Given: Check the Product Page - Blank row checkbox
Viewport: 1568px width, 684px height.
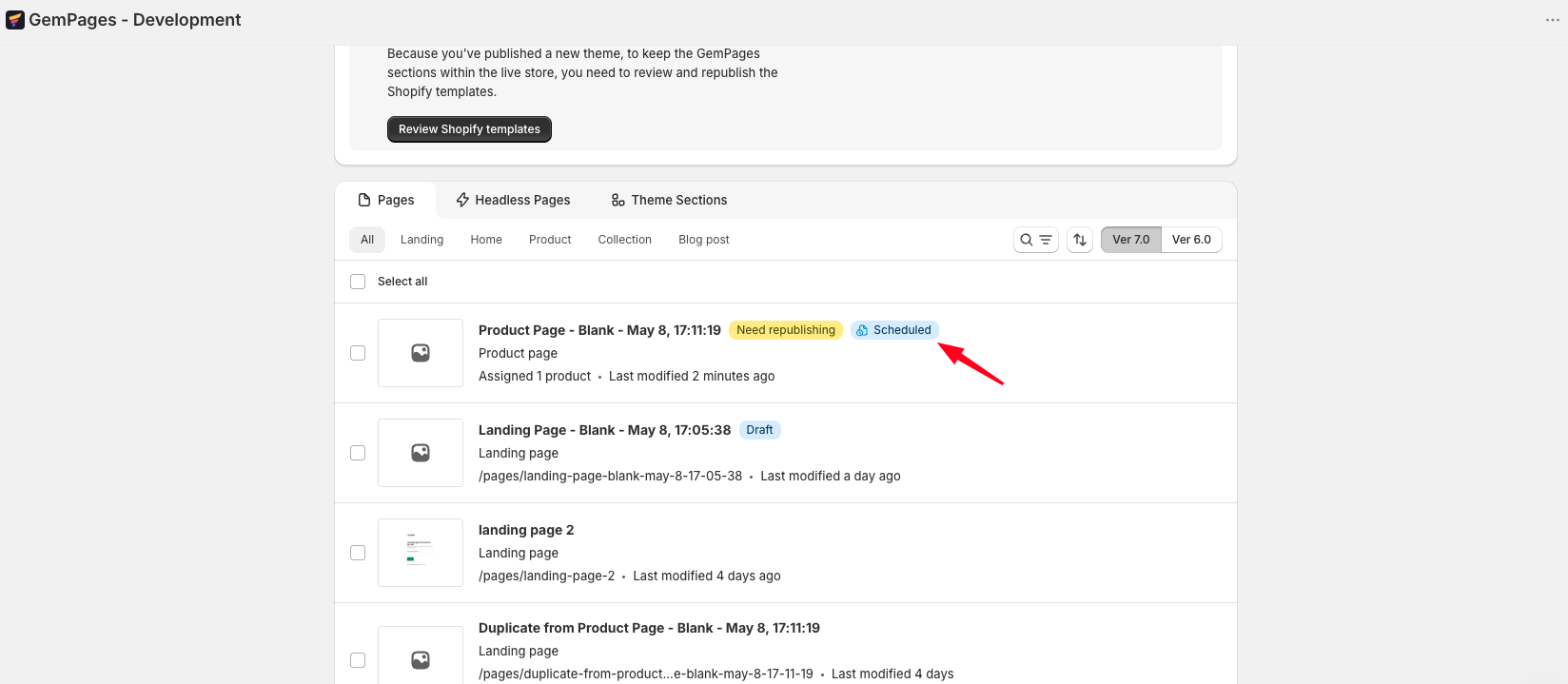Looking at the screenshot, I should coord(358,353).
